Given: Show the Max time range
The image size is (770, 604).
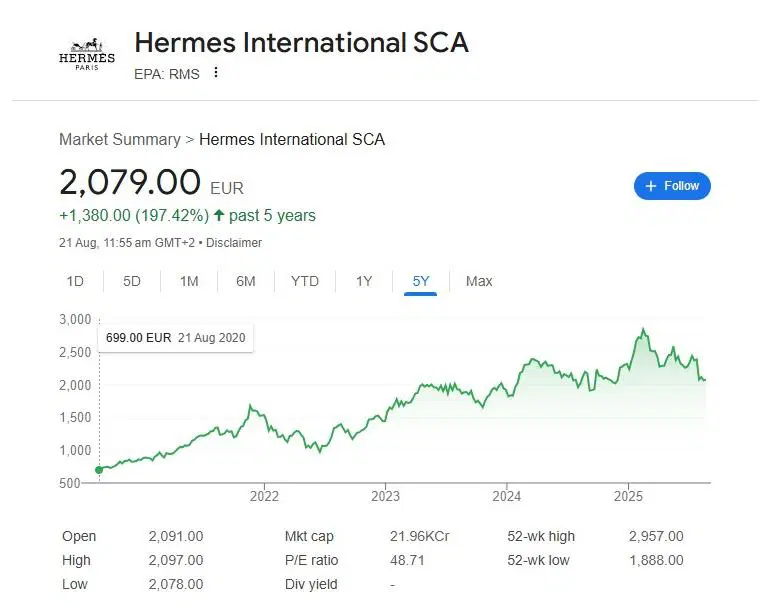Looking at the screenshot, I should (479, 281).
